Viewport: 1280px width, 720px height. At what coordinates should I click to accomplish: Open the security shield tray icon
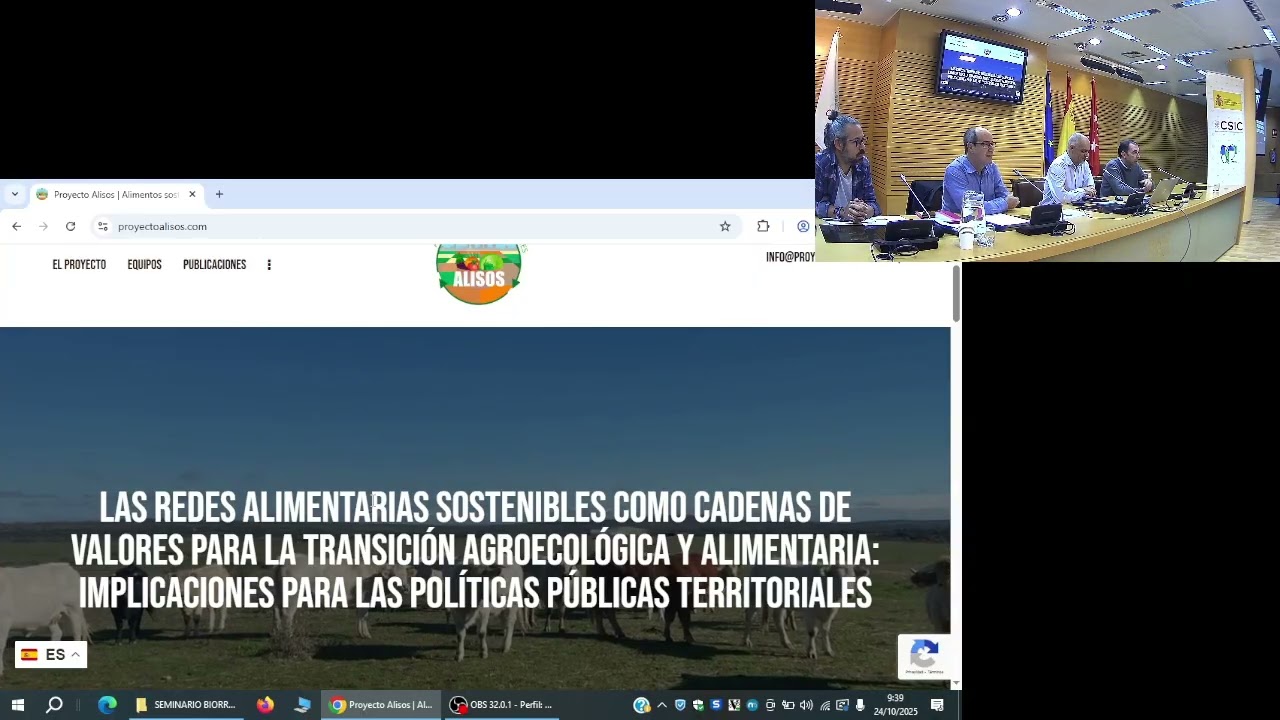pos(680,705)
